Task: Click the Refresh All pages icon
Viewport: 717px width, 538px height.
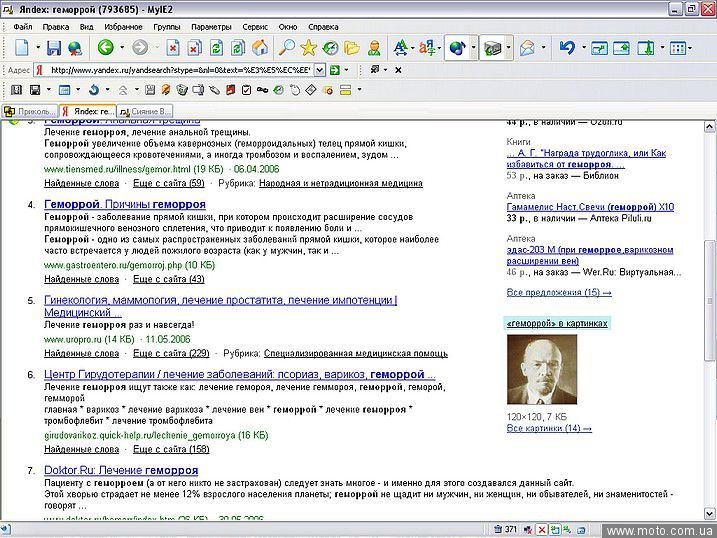Action: (x=238, y=48)
